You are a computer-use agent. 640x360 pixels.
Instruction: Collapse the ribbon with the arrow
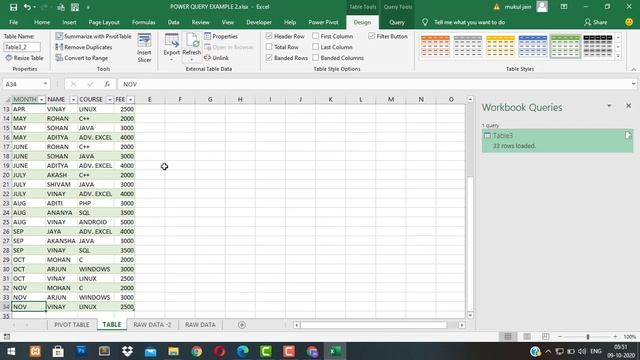[633, 70]
